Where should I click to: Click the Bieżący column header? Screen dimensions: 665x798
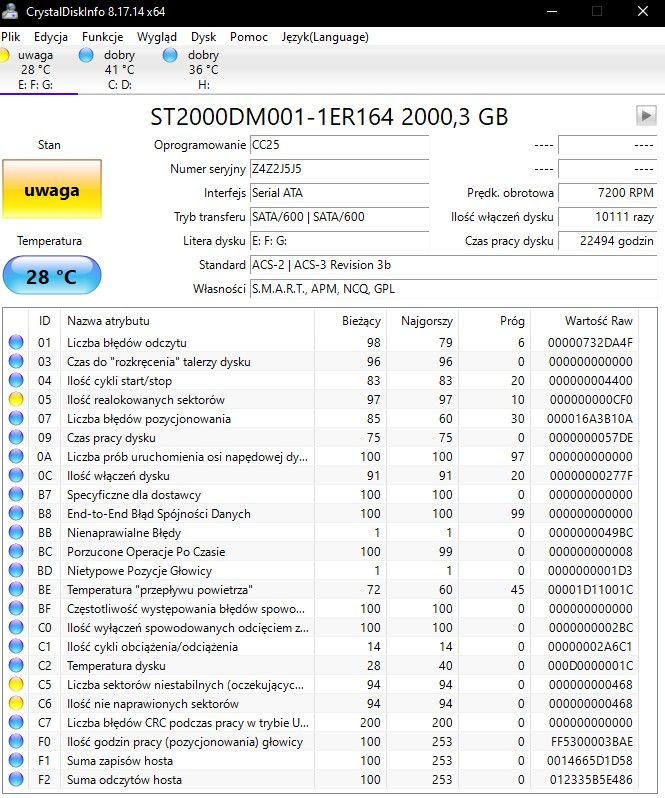point(351,321)
